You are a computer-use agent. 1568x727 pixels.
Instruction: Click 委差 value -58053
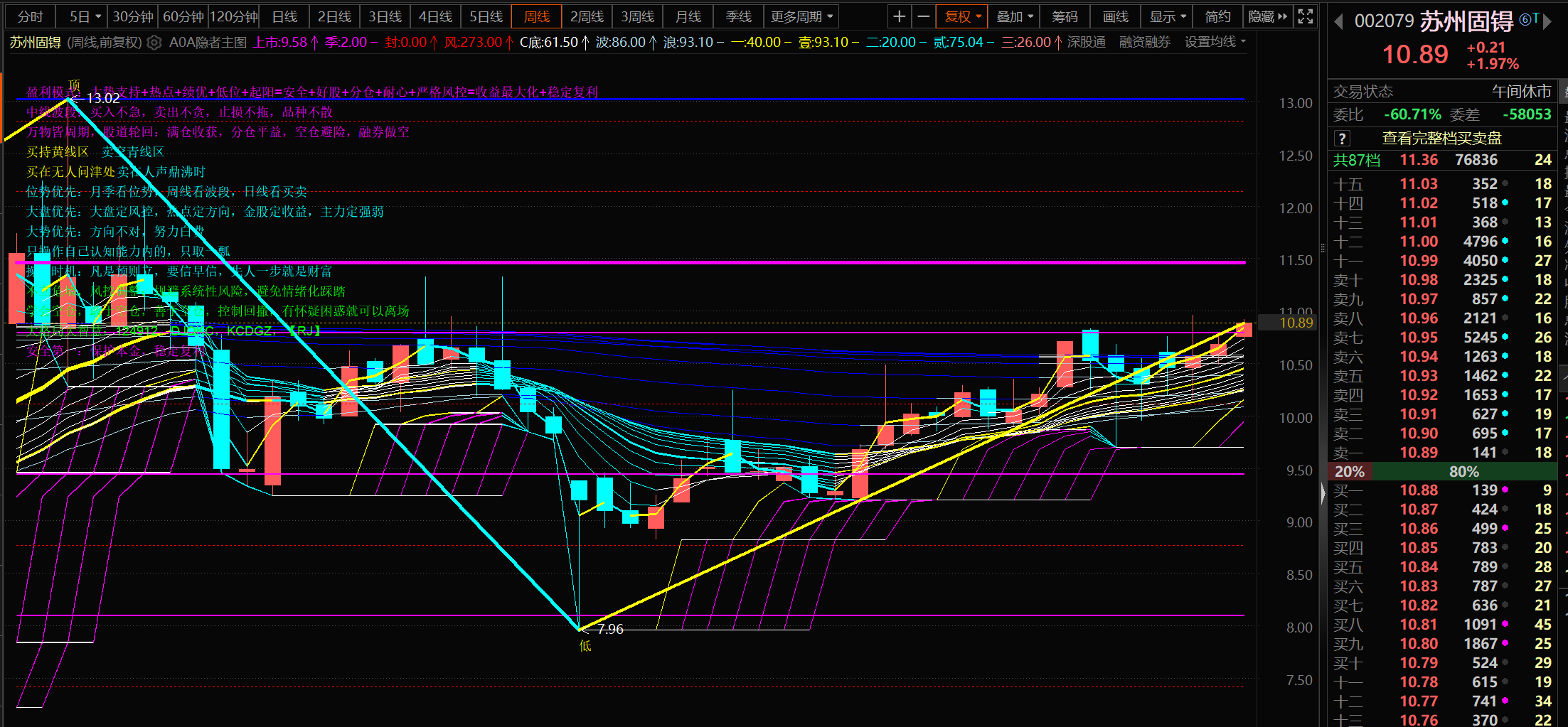tap(1527, 114)
